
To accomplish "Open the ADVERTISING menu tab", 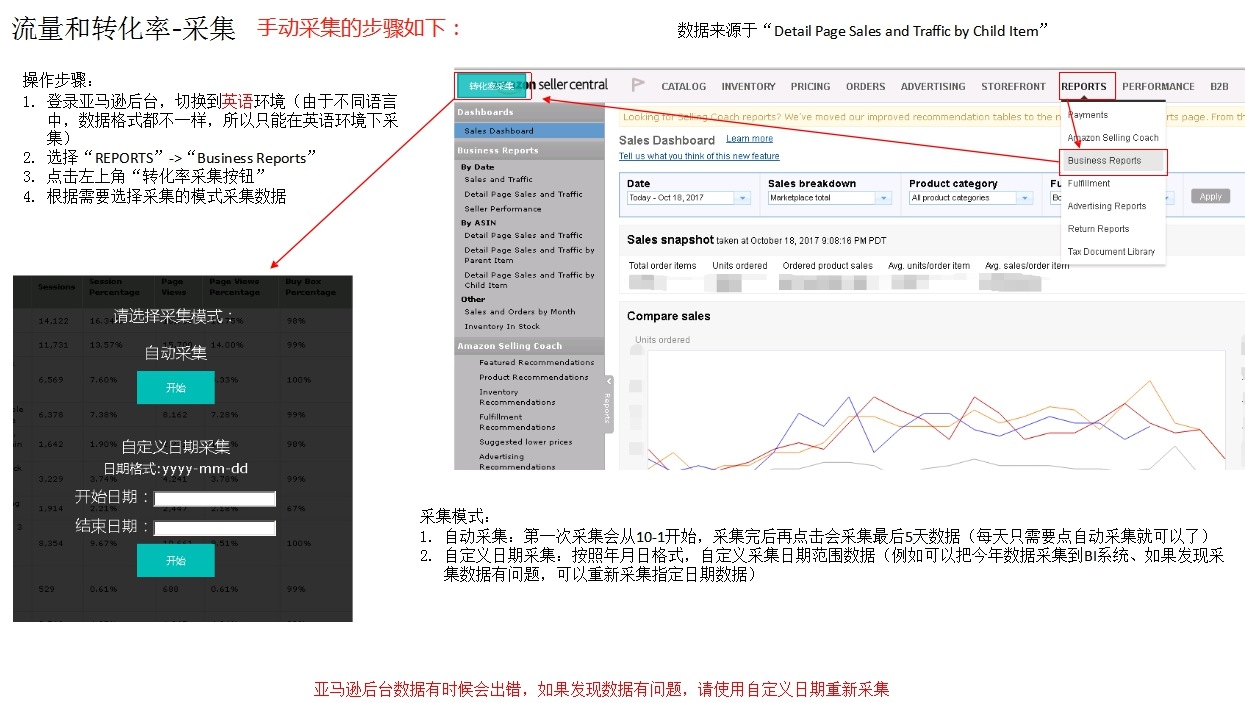I will (932, 86).
